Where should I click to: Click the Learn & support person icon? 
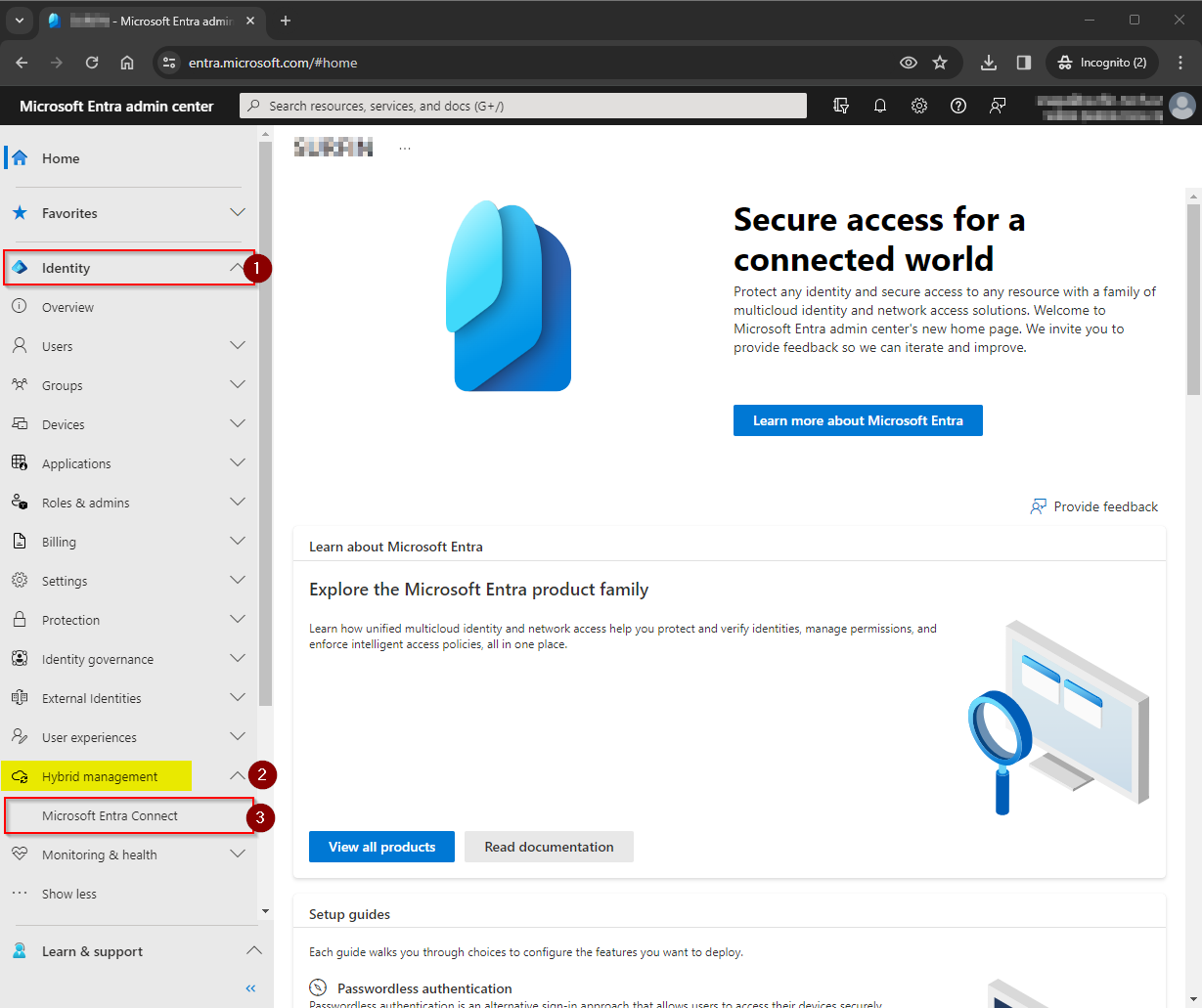point(20,951)
